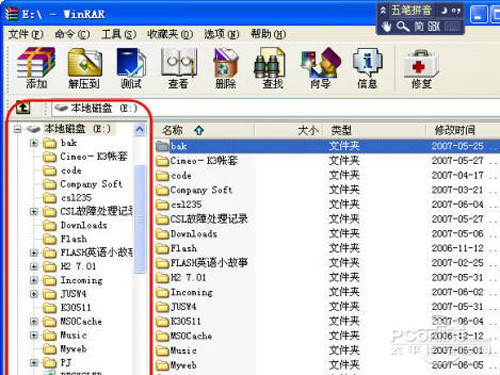Click the drive icon in the address bar
This screenshot has width=500, height=375.
(61, 108)
